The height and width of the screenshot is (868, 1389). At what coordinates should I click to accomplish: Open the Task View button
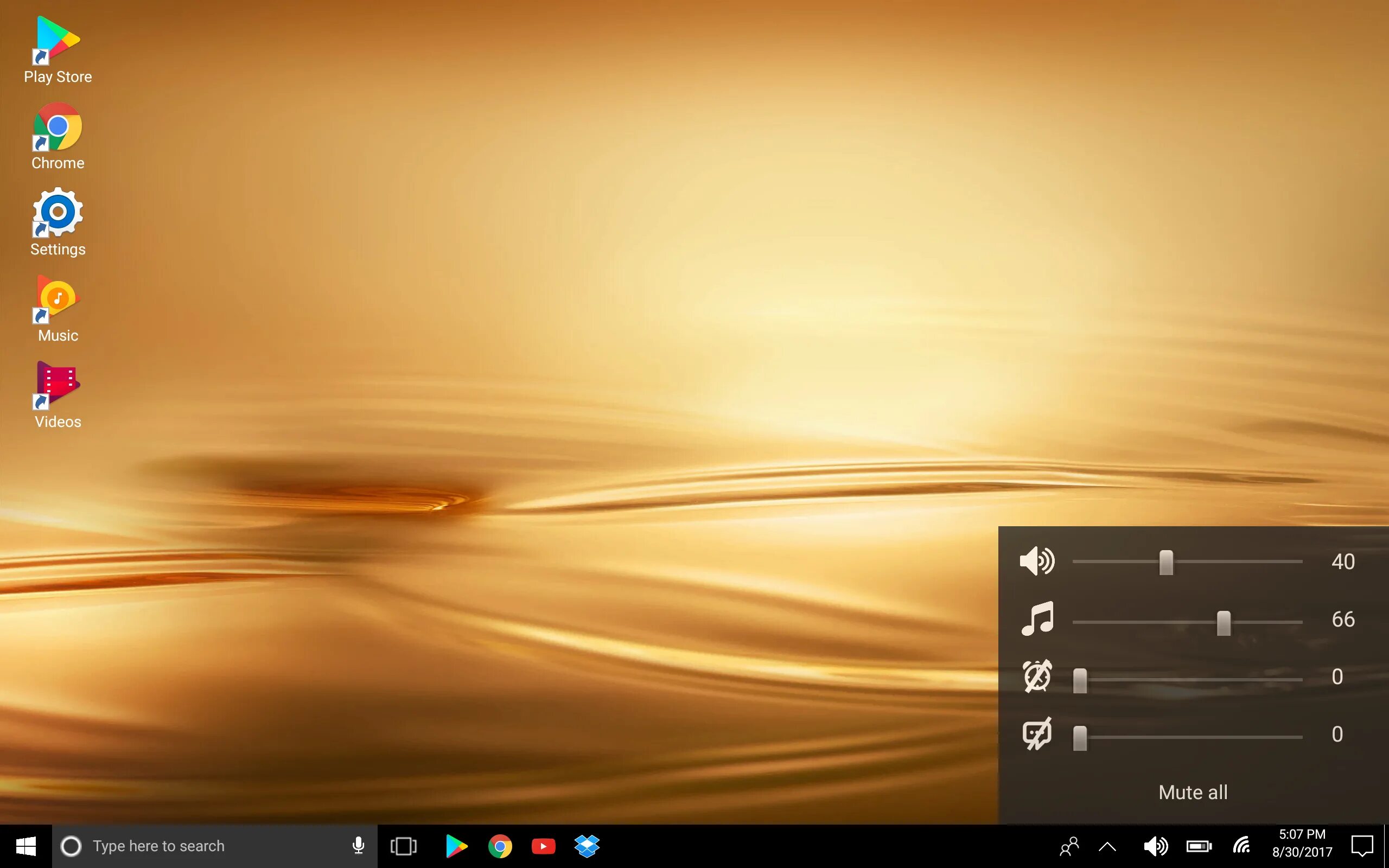coord(404,846)
